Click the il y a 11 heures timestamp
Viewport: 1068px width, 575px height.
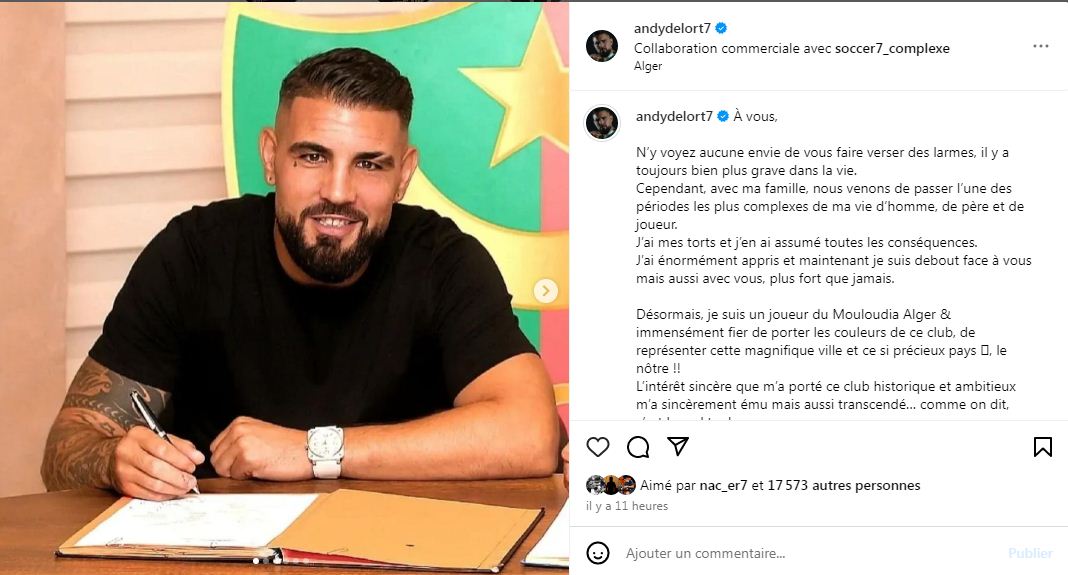pos(627,506)
